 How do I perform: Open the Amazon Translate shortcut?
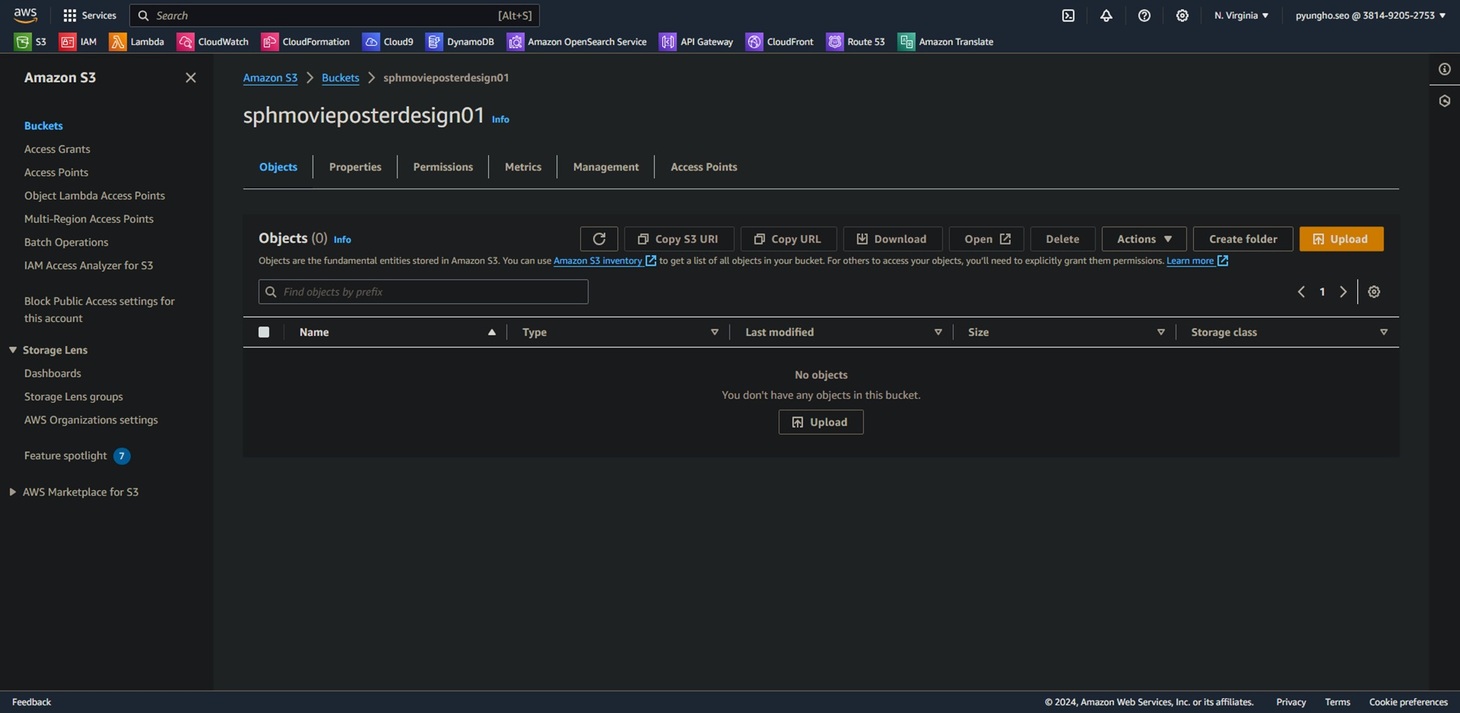[x=946, y=42]
